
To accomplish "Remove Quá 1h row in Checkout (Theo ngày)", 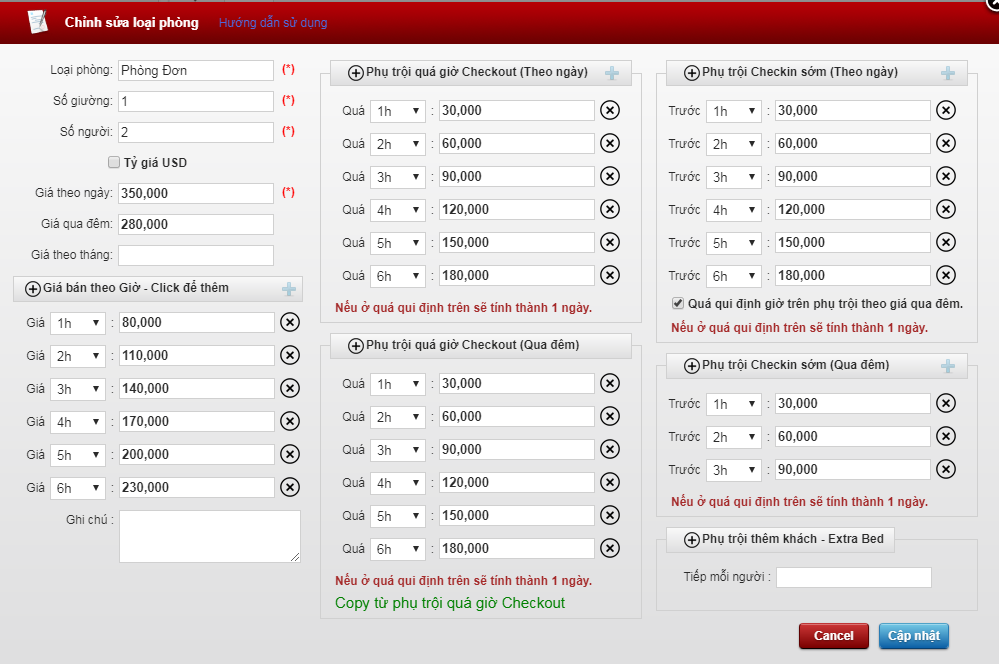I will pos(610,110).
